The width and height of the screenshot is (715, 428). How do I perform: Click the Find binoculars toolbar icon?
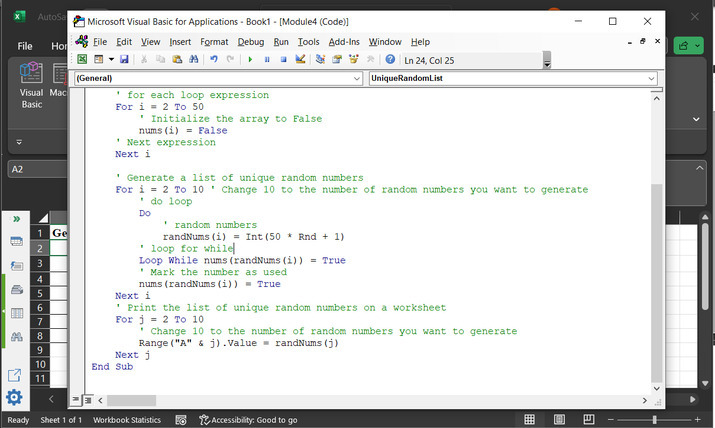tap(194, 59)
